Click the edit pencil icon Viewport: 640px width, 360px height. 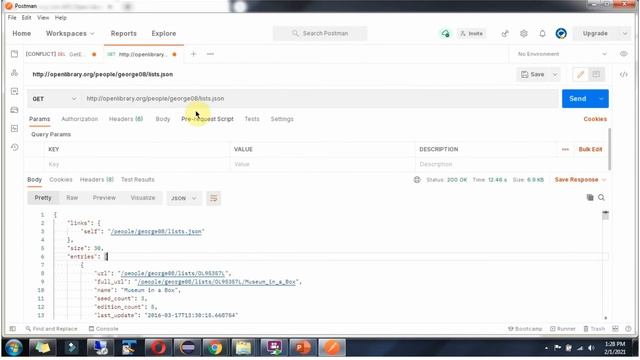pyautogui.click(x=580, y=74)
